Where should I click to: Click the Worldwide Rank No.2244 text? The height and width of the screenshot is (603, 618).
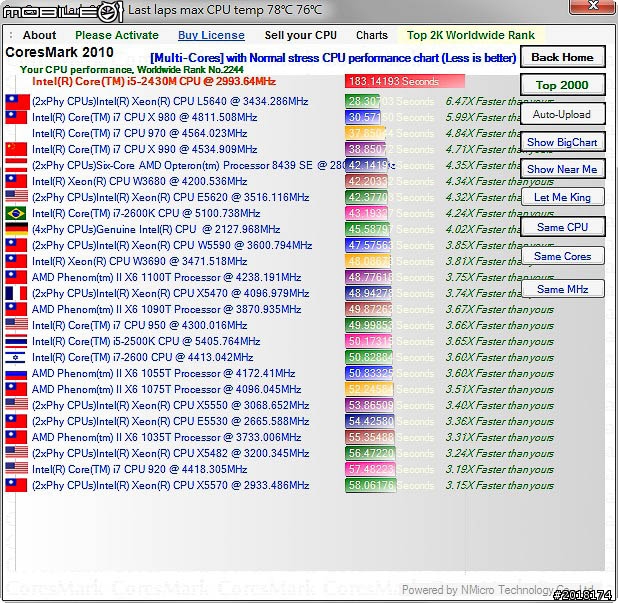190,70
